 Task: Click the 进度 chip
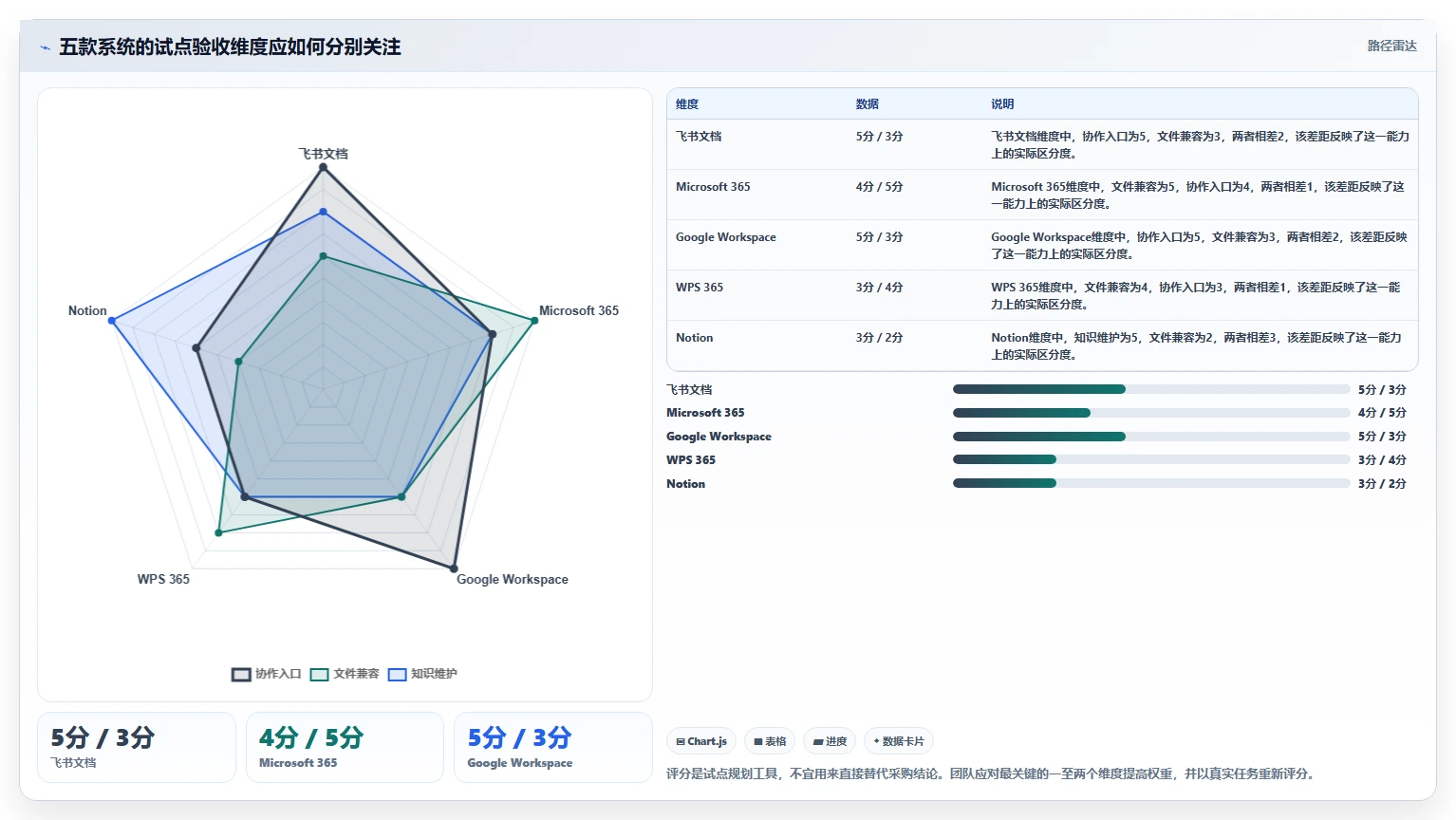click(x=830, y=741)
